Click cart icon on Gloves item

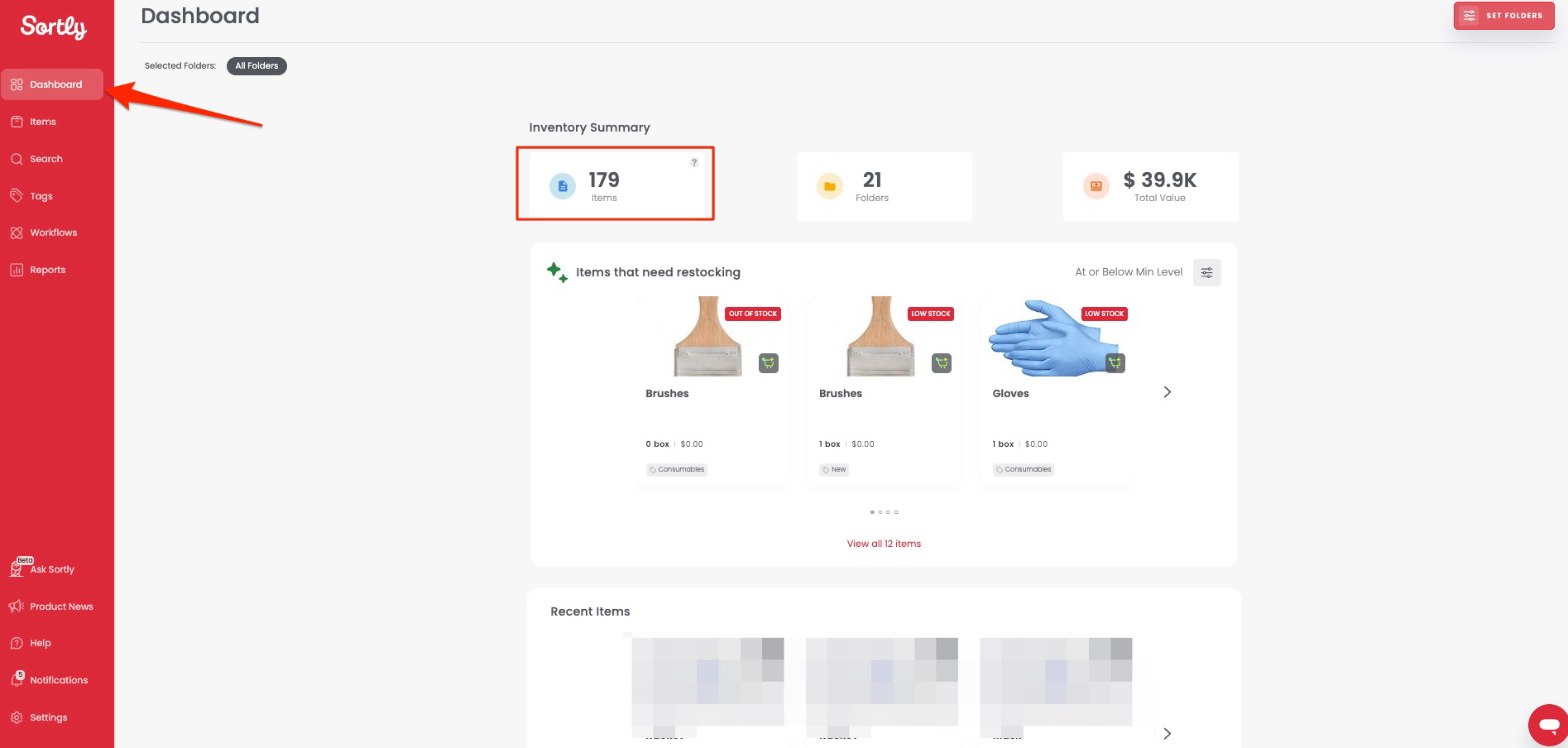point(1115,363)
